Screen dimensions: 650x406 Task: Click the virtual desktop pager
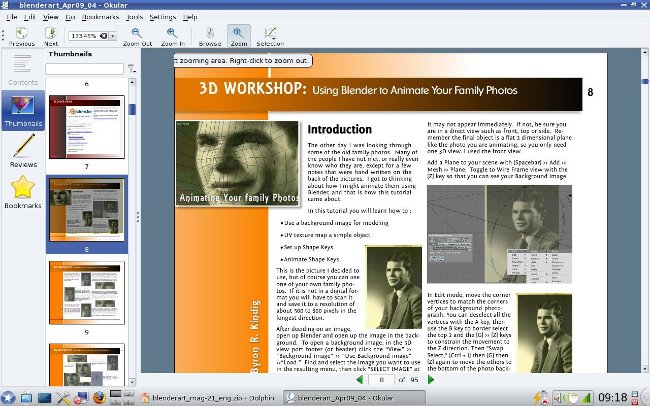coord(122,398)
